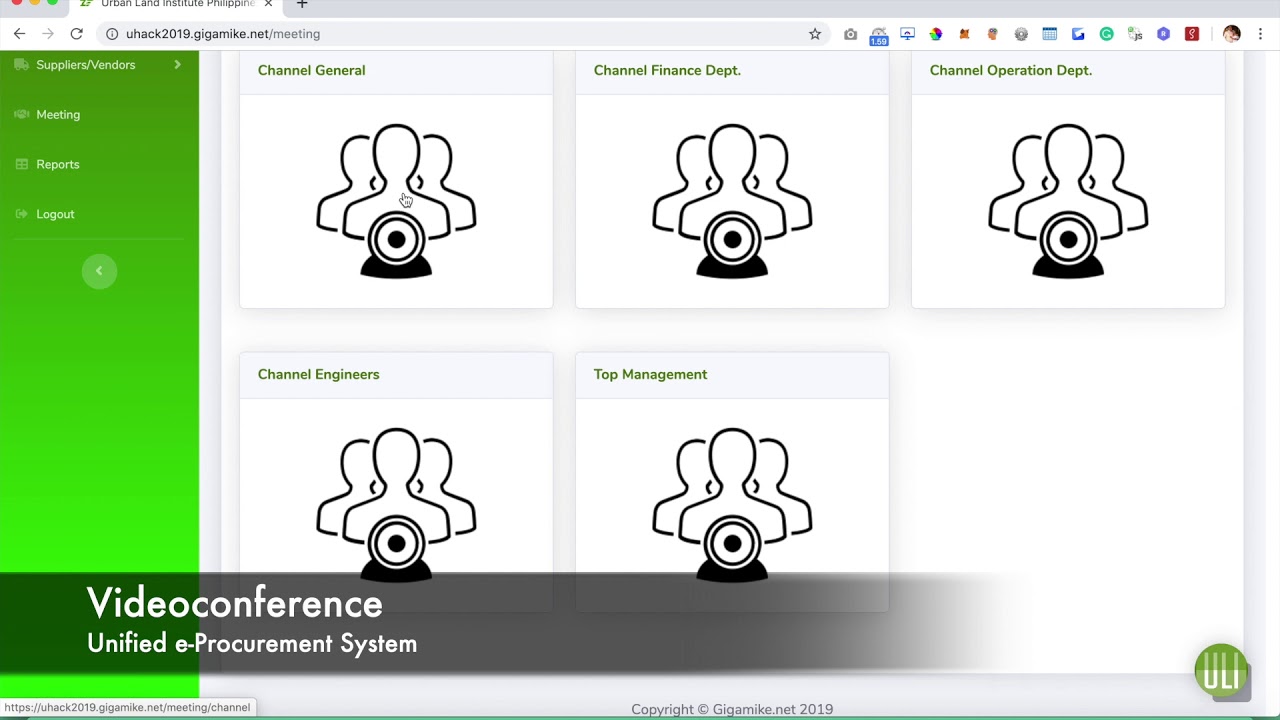Viewport: 1280px width, 720px height.
Task: Open a new browser tab with plus button
Action: coord(302,5)
